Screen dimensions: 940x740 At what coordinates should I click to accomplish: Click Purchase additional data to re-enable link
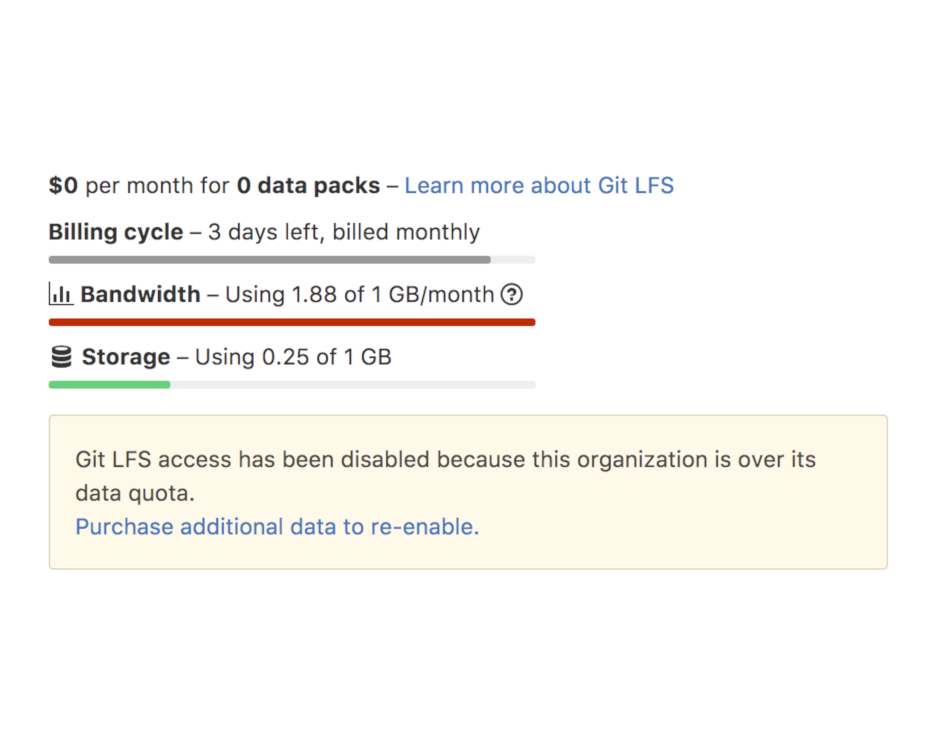(277, 527)
